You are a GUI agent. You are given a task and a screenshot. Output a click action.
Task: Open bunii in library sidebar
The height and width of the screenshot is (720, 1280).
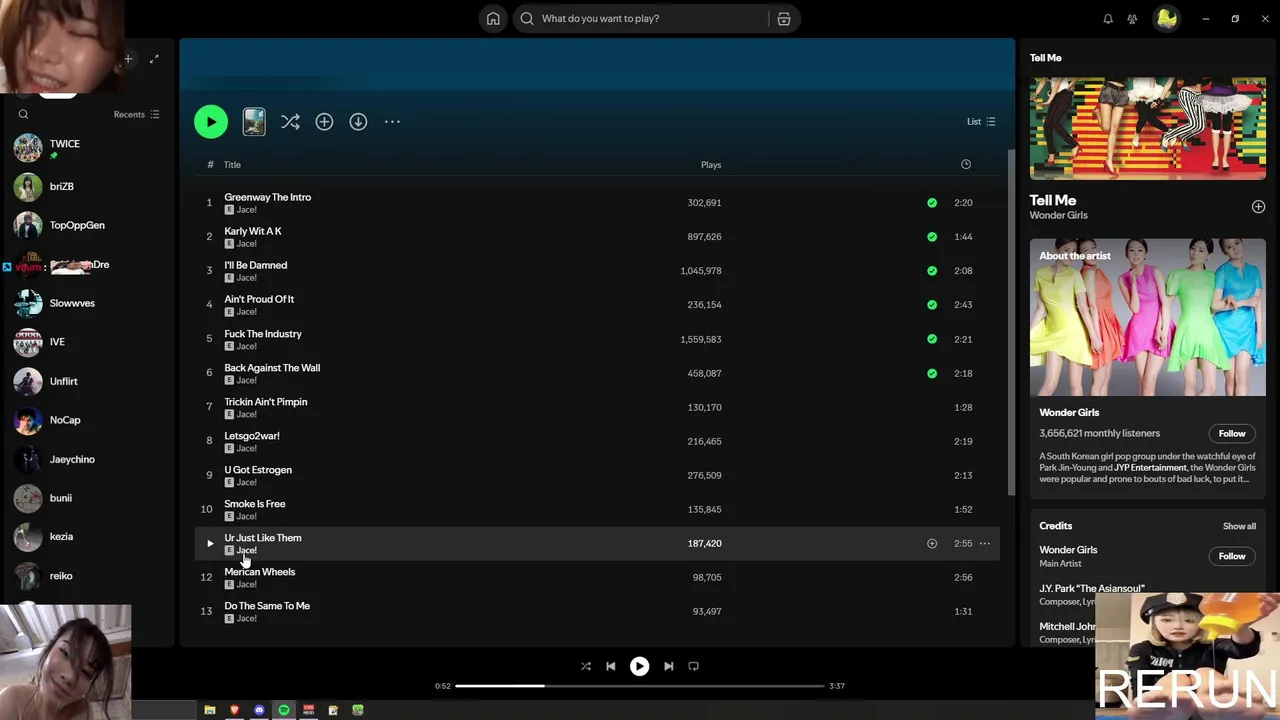(x=87, y=498)
